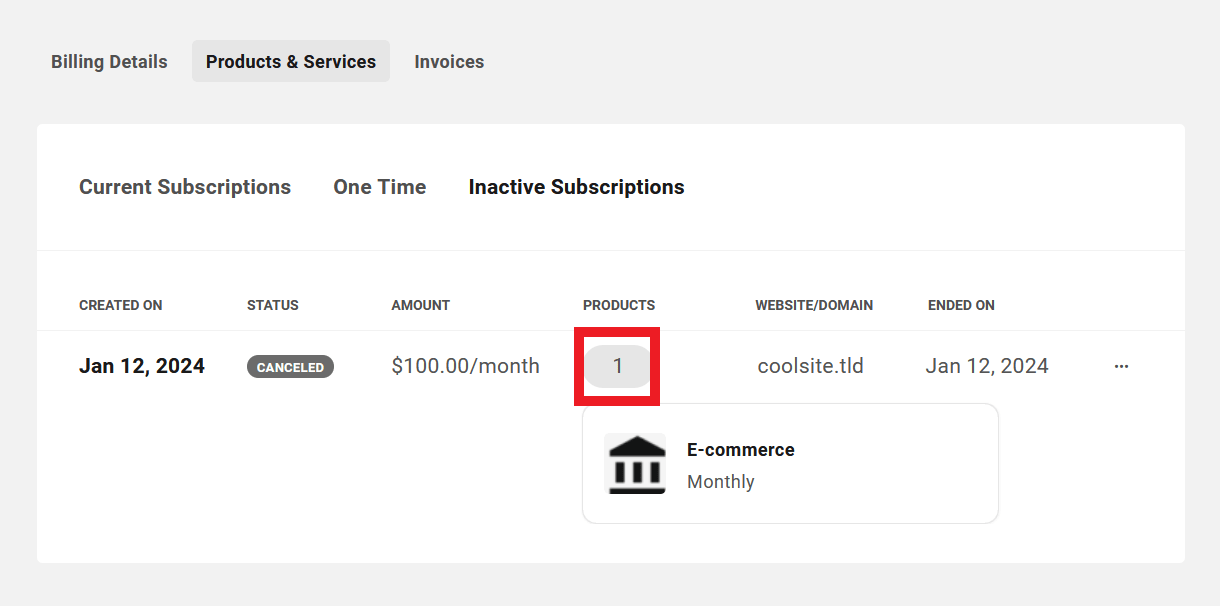Select the products count badge showing 1
This screenshot has width=1220, height=606.
tap(616, 366)
